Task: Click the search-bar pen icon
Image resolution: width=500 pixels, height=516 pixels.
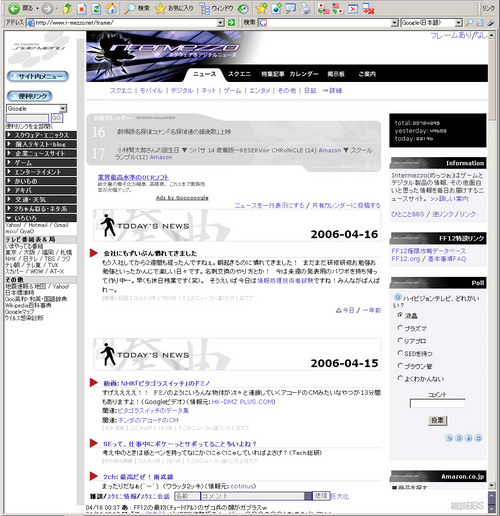Action: click(x=490, y=23)
